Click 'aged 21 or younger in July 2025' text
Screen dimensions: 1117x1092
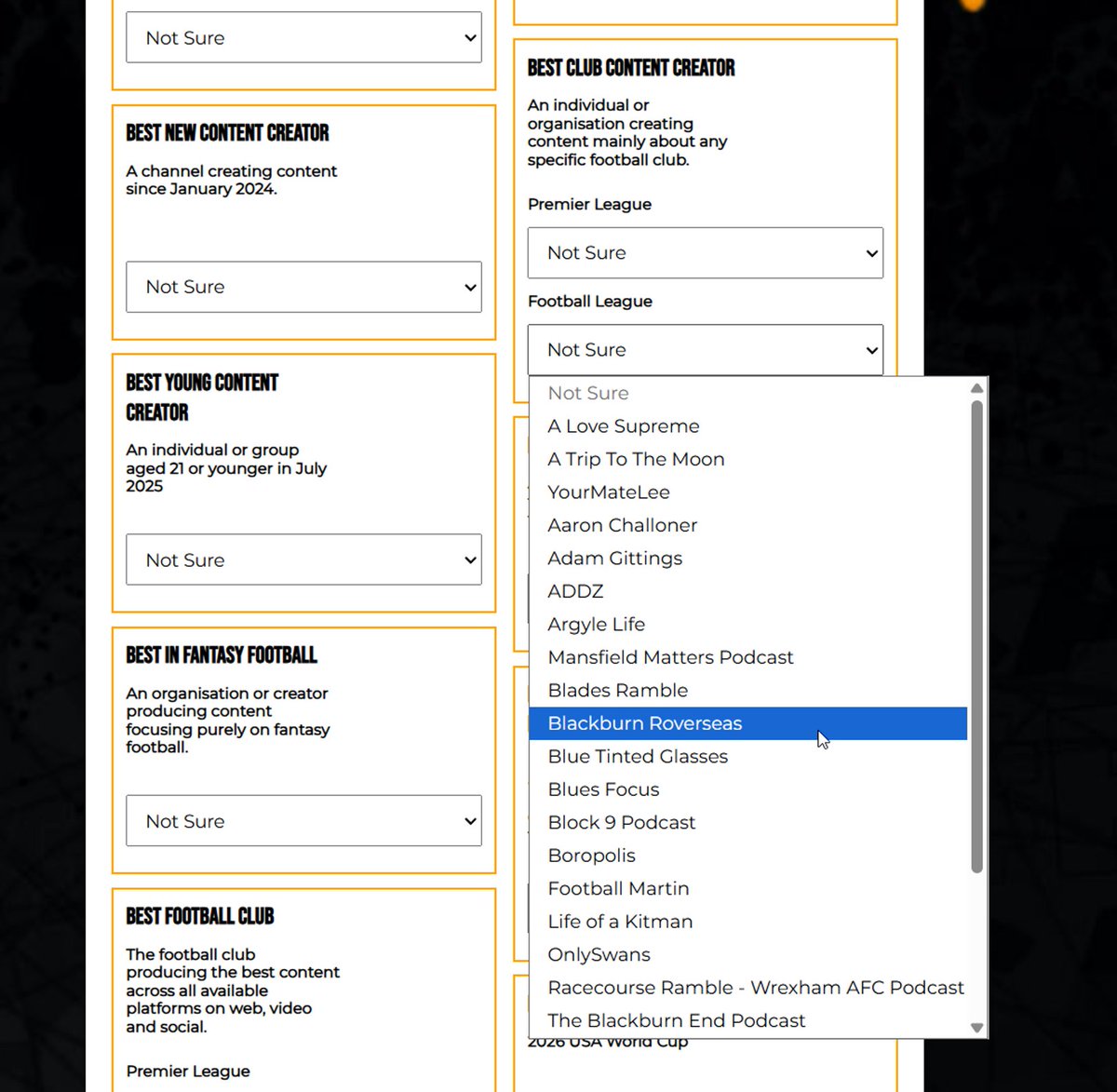point(226,477)
